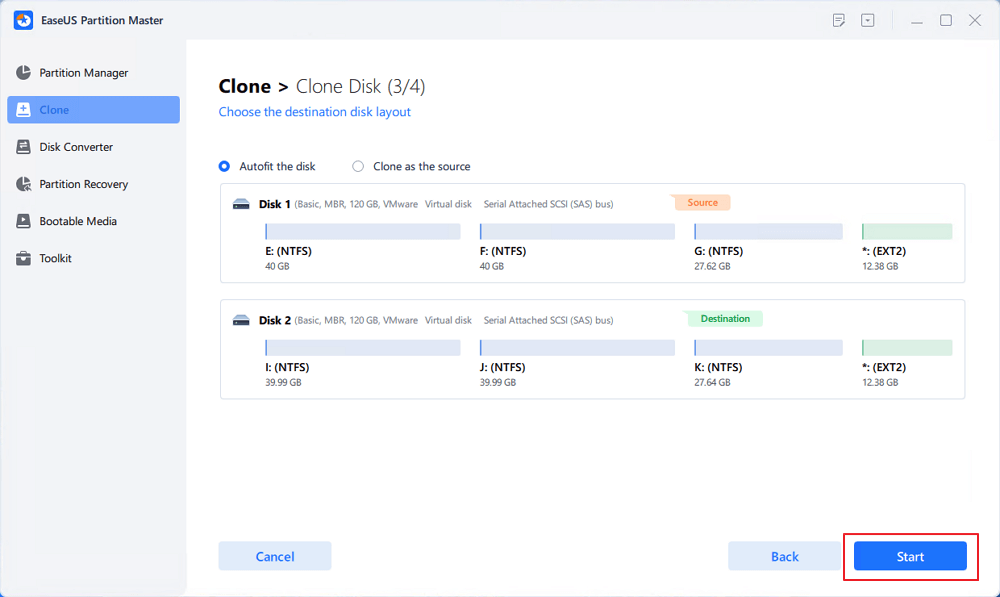This screenshot has width=1000, height=597.
Task: Cancel the clone operation
Action: [274, 556]
